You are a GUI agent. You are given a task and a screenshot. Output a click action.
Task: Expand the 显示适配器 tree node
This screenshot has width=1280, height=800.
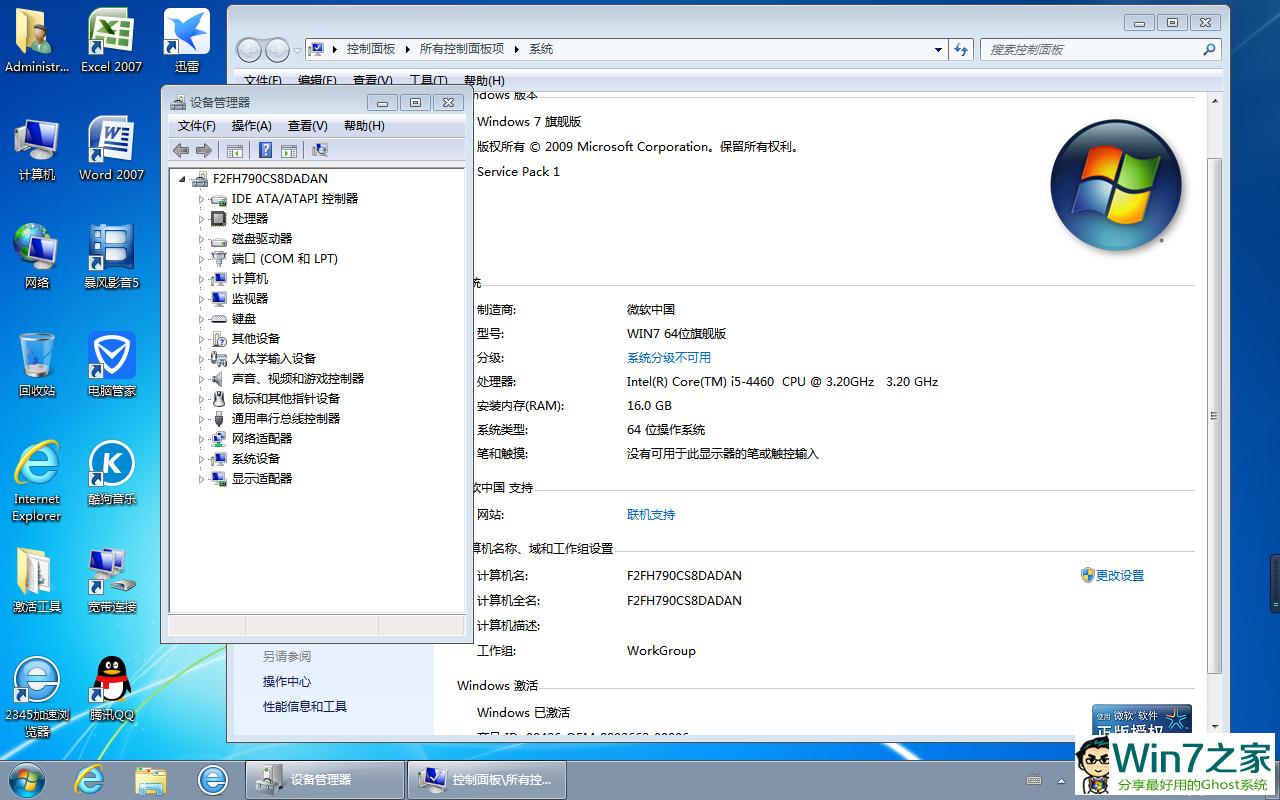click(201, 479)
